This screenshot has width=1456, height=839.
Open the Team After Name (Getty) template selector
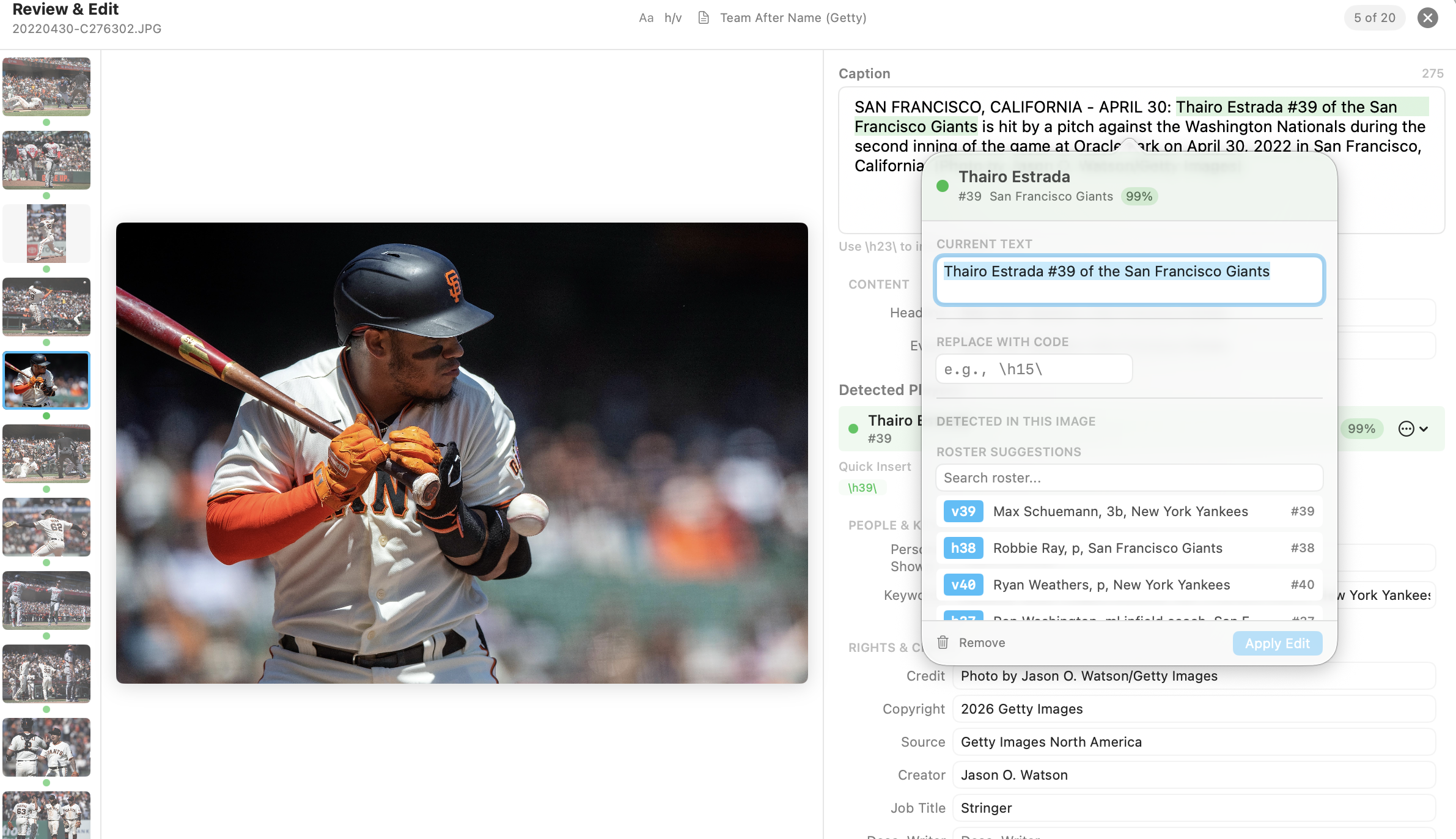[x=793, y=18]
